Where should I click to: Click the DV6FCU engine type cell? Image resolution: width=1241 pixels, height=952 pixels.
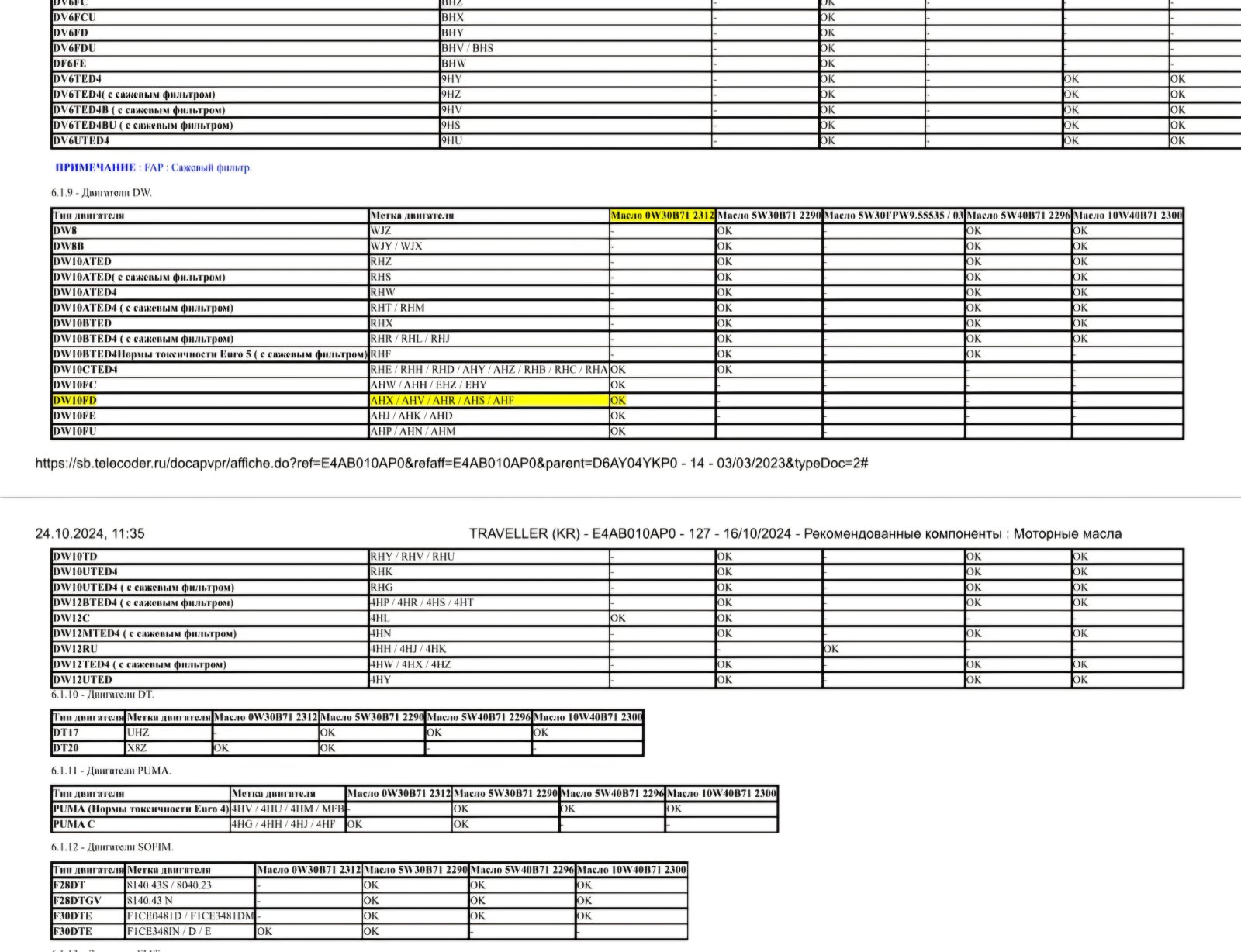[x=245, y=17]
